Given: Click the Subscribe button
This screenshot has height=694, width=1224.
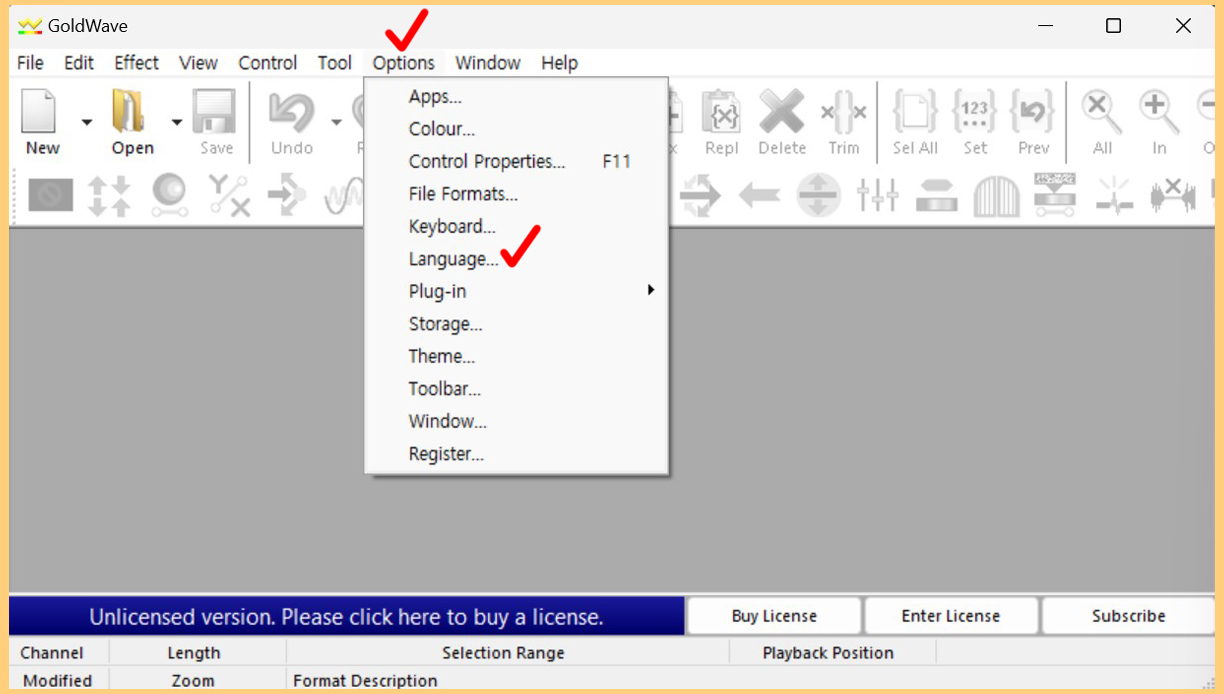Looking at the screenshot, I should [x=1128, y=616].
